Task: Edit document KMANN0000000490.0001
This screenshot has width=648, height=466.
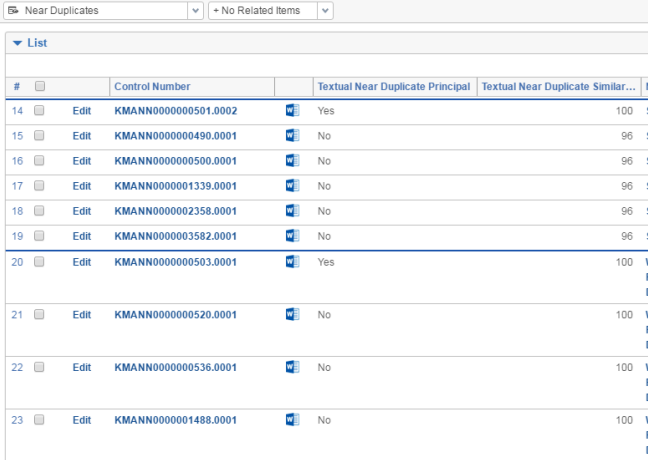Action: click(x=82, y=136)
